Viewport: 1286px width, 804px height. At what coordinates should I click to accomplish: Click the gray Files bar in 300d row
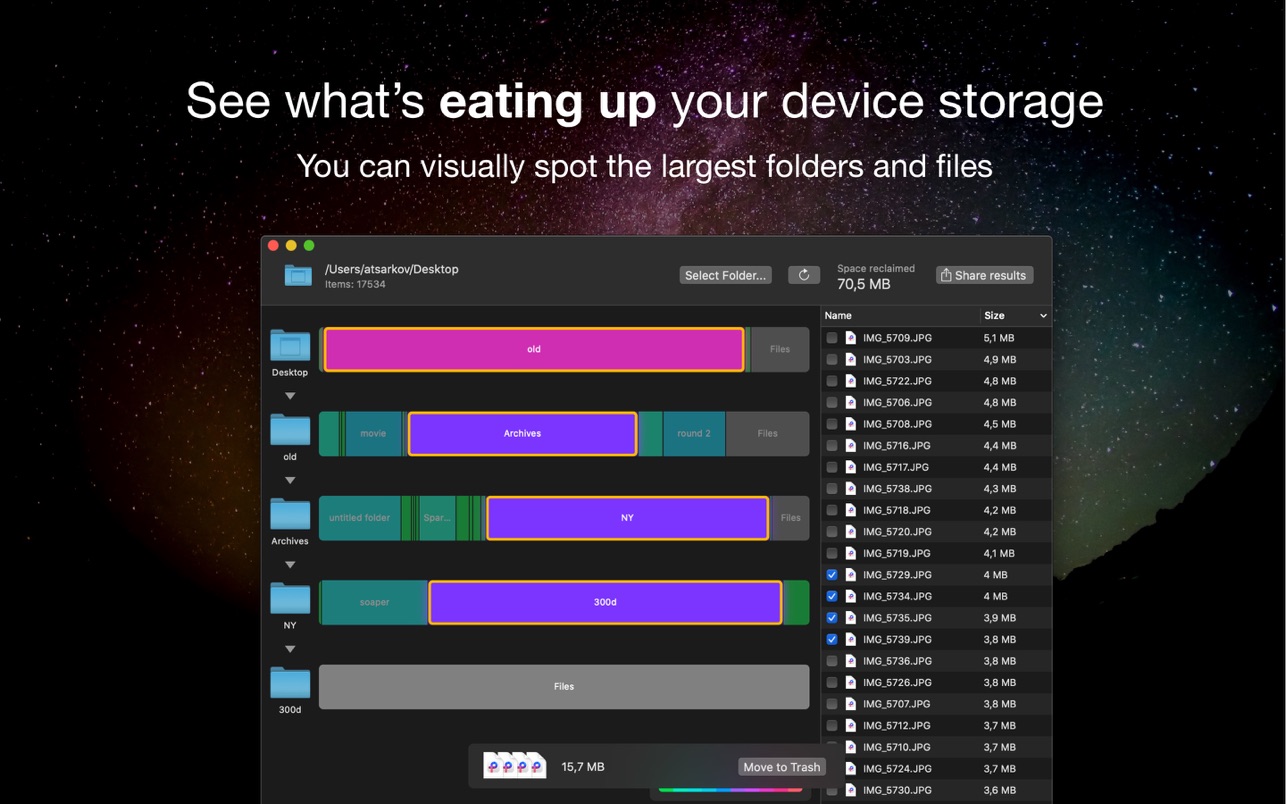(564, 687)
